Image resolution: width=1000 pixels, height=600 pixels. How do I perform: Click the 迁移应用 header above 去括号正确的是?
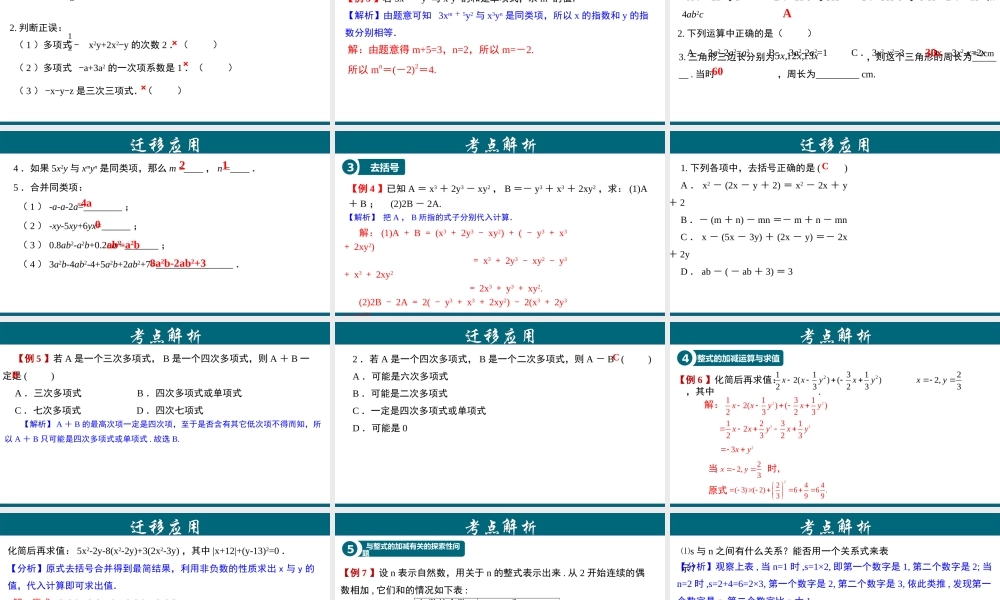(x=835, y=145)
